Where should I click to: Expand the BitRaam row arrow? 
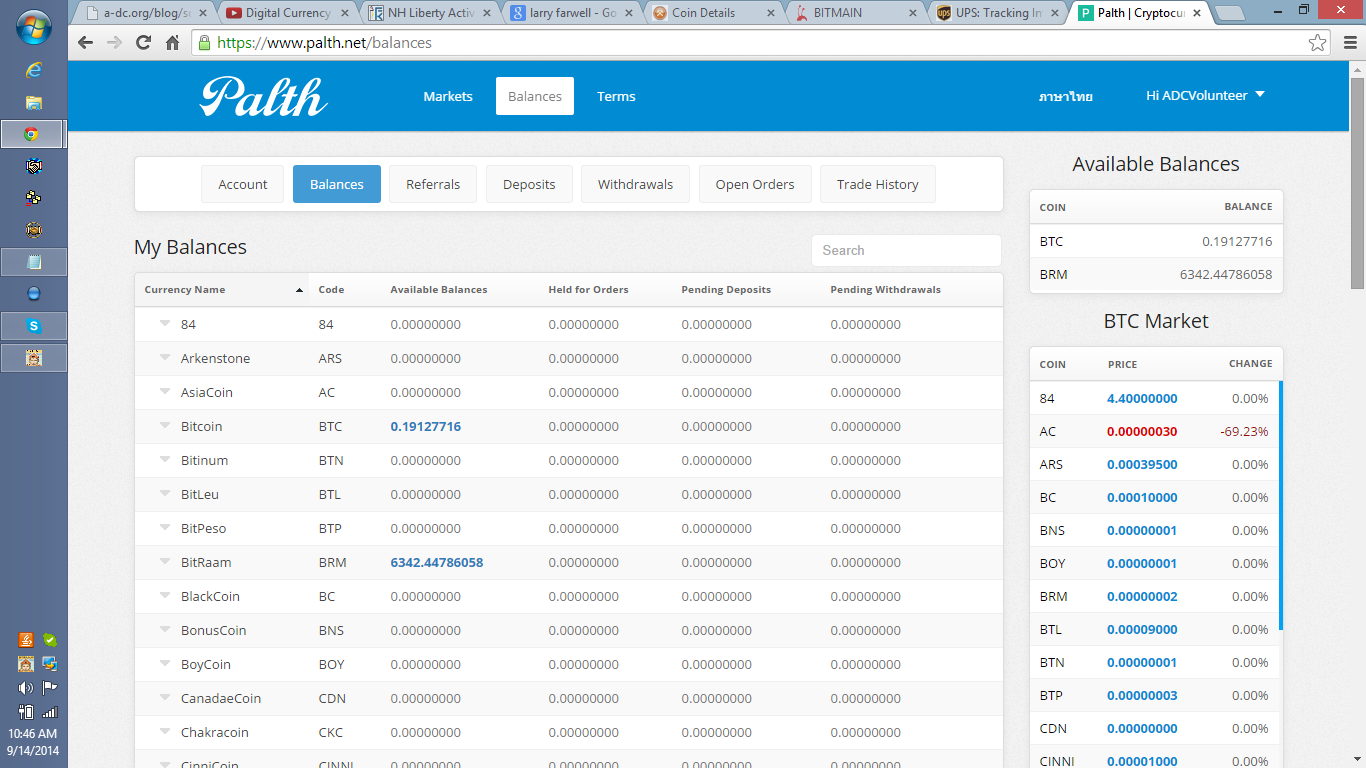pos(165,562)
